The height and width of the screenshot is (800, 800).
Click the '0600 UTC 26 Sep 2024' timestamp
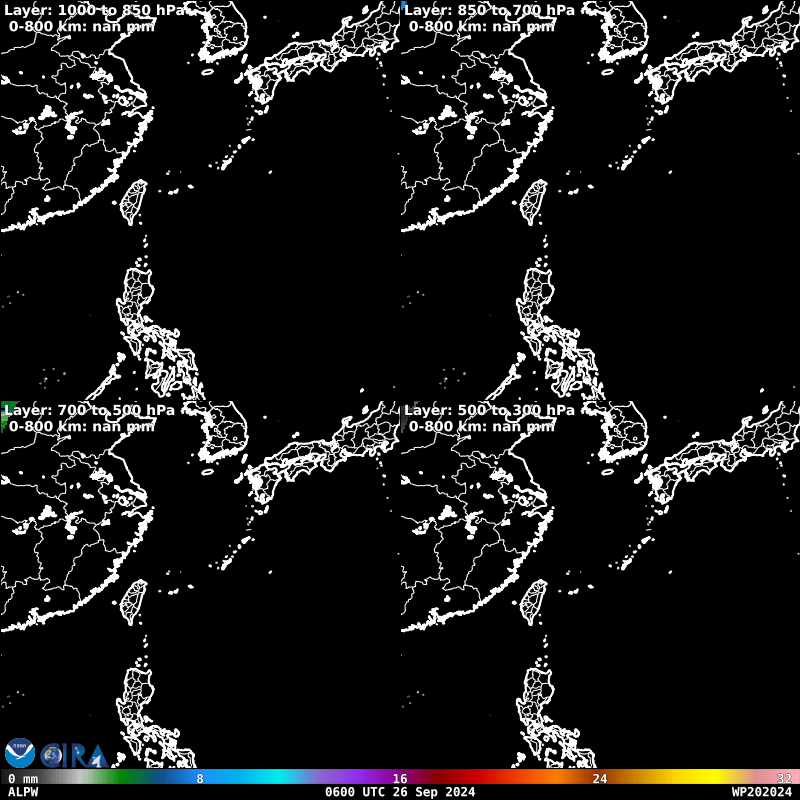point(400,792)
